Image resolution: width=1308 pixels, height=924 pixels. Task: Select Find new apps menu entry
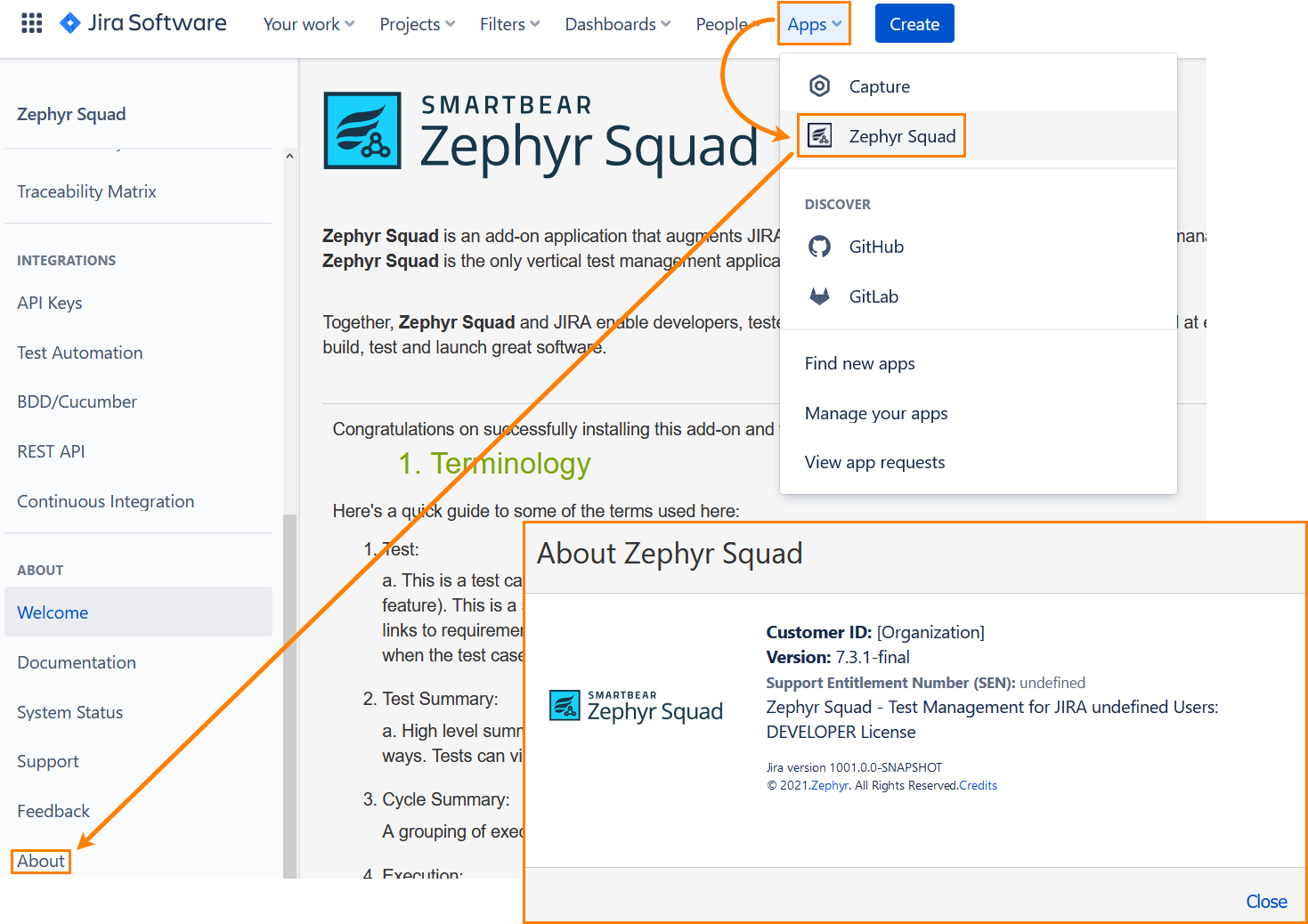tap(859, 363)
